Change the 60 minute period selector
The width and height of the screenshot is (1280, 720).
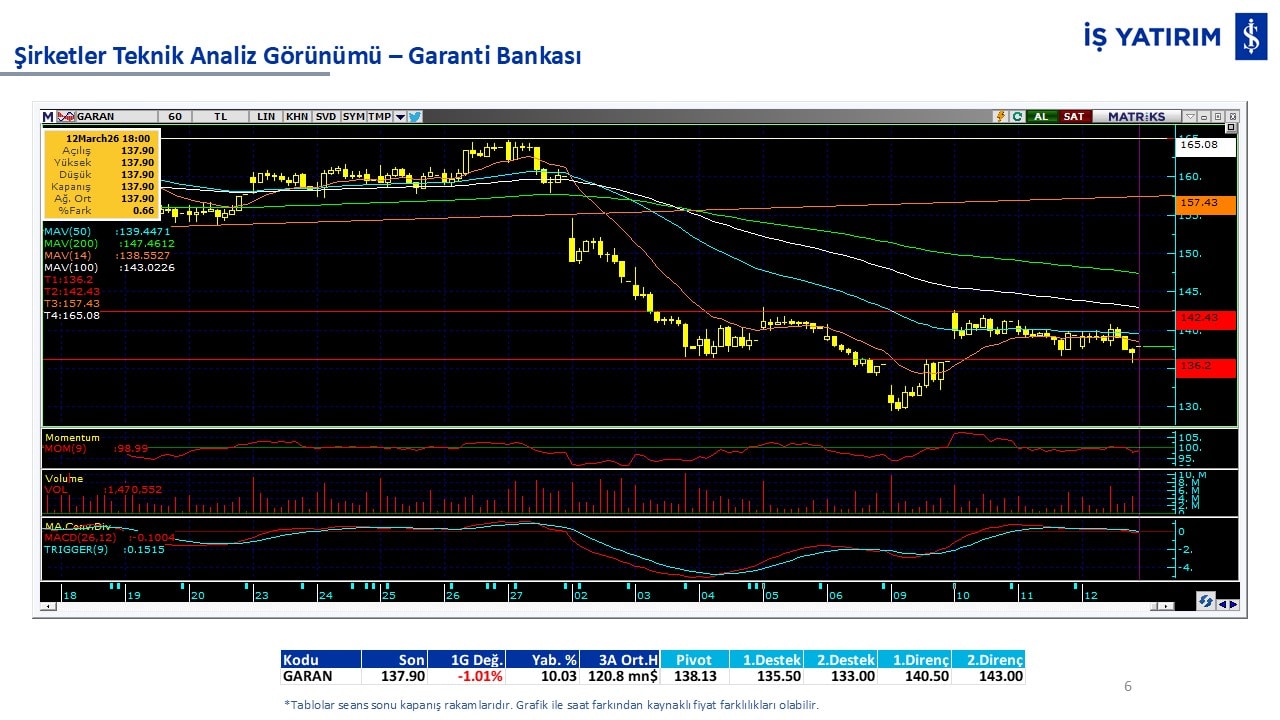click(175, 117)
